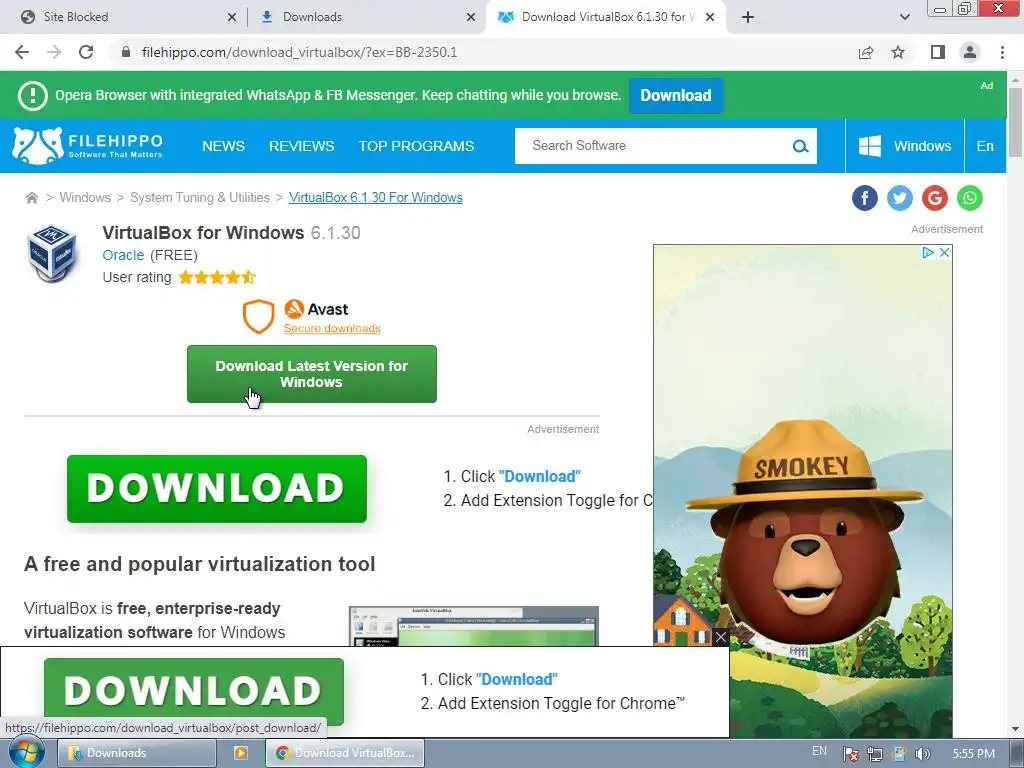Open media player taskbar icon
The image size is (1024, 768).
[240, 753]
